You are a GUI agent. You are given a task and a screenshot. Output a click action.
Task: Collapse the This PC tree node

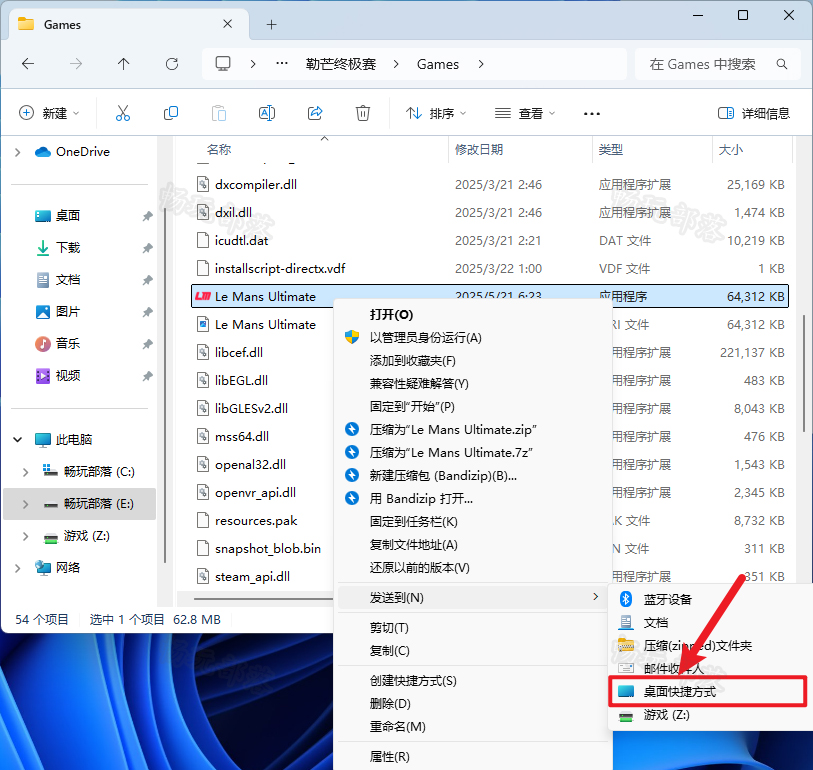(x=18, y=440)
